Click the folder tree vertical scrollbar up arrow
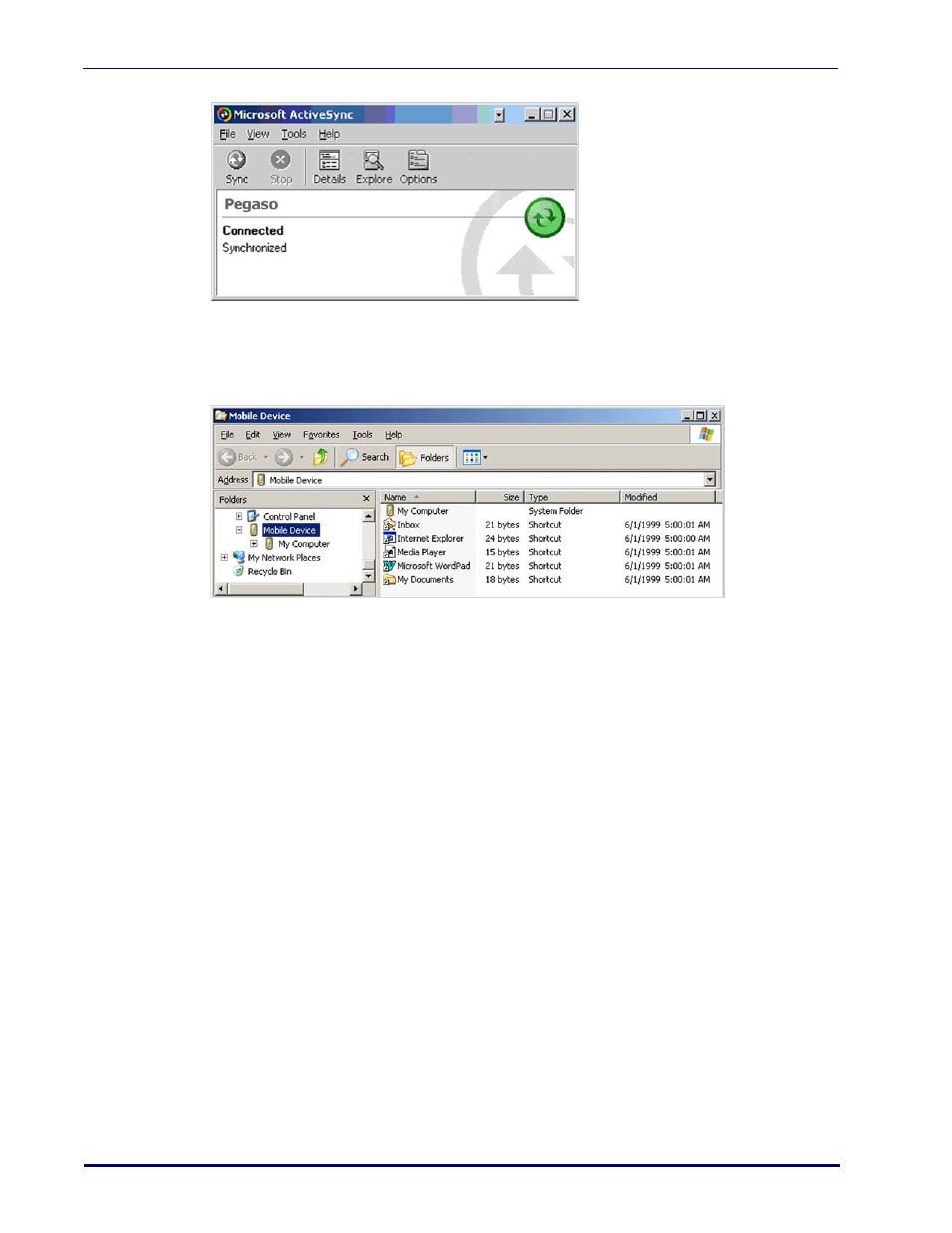 coord(368,516)
